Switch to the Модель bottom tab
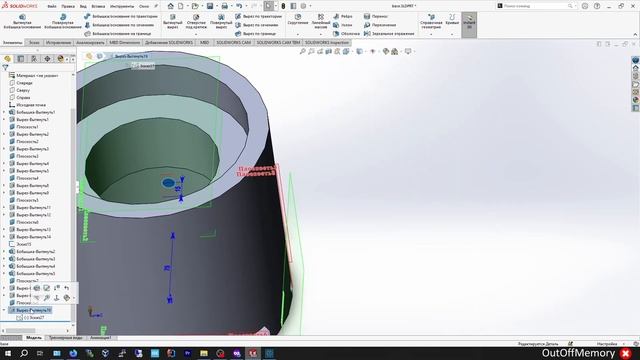 click(34, 338)
